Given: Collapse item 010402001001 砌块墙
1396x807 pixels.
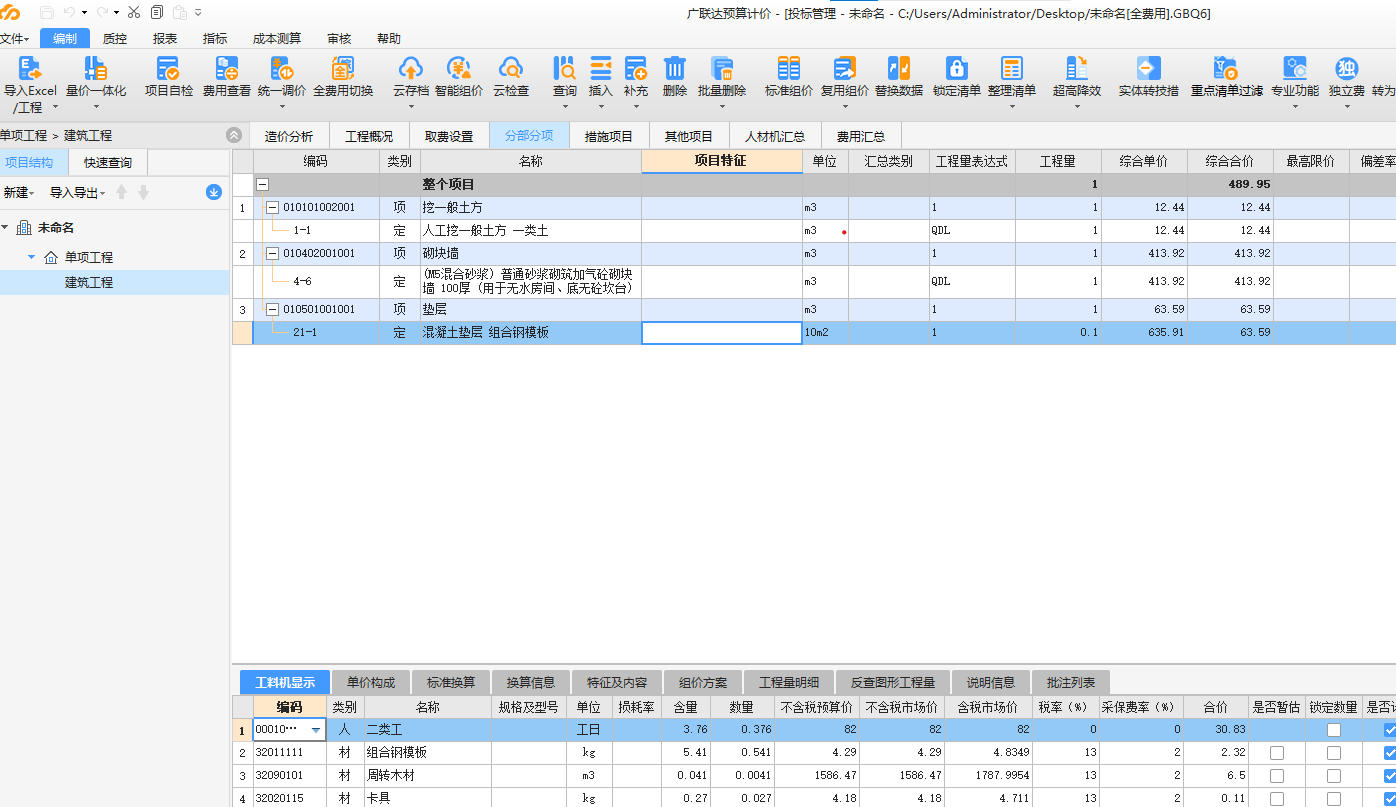Looking at the screenshot, I should (272, 254).
